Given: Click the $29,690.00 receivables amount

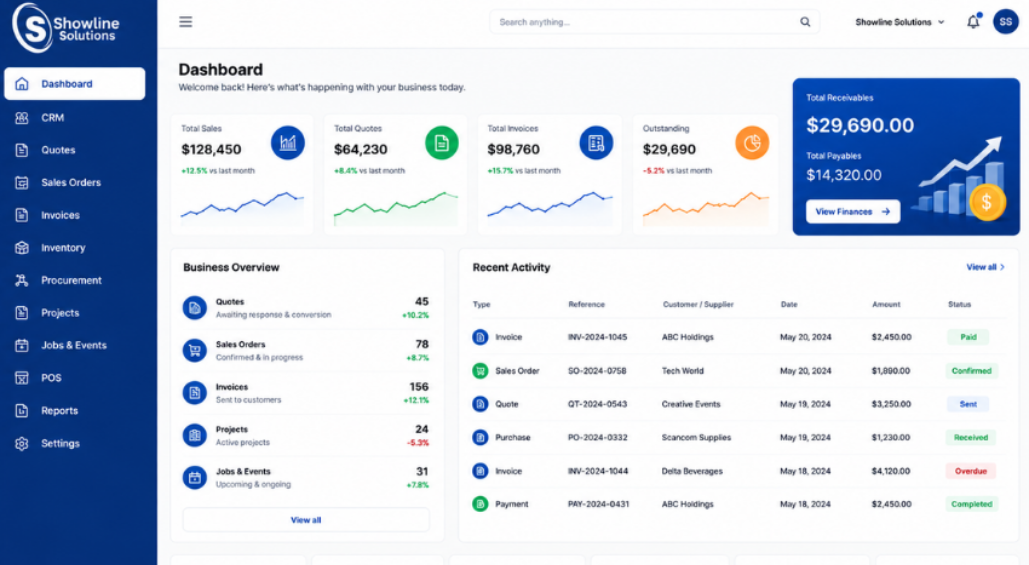Looking at the screenshot, I should pyautogui.click(x=860, y=125).
